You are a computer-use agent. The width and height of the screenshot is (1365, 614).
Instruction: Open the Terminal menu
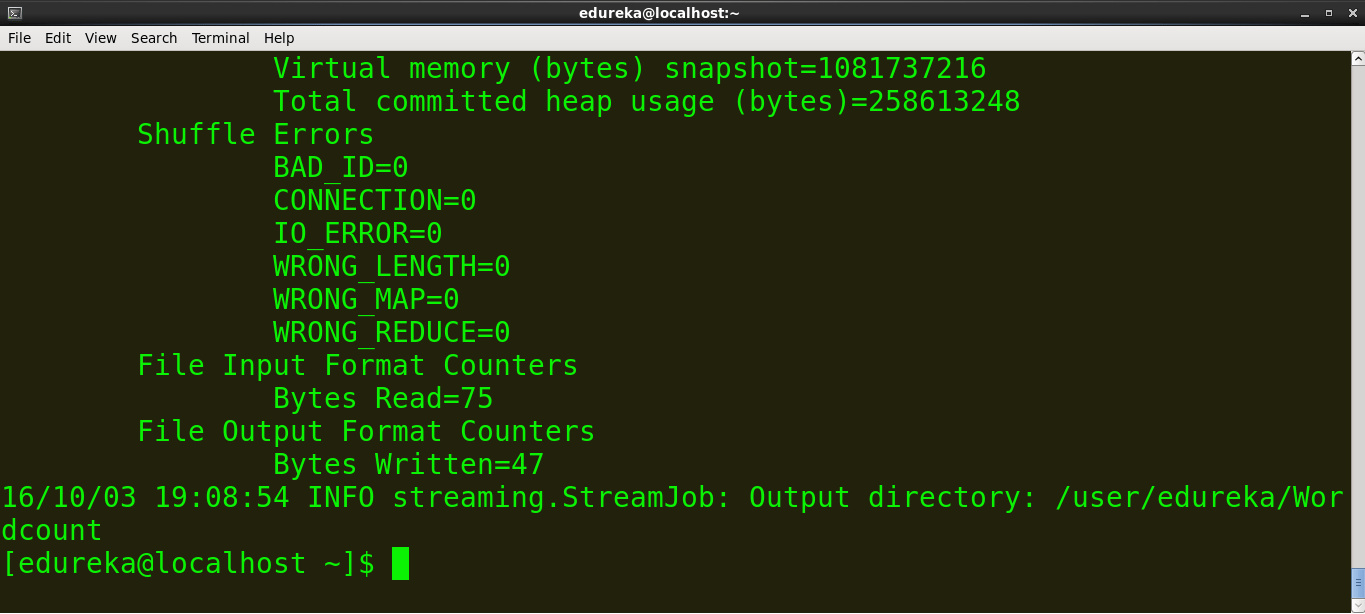(220, 38)
